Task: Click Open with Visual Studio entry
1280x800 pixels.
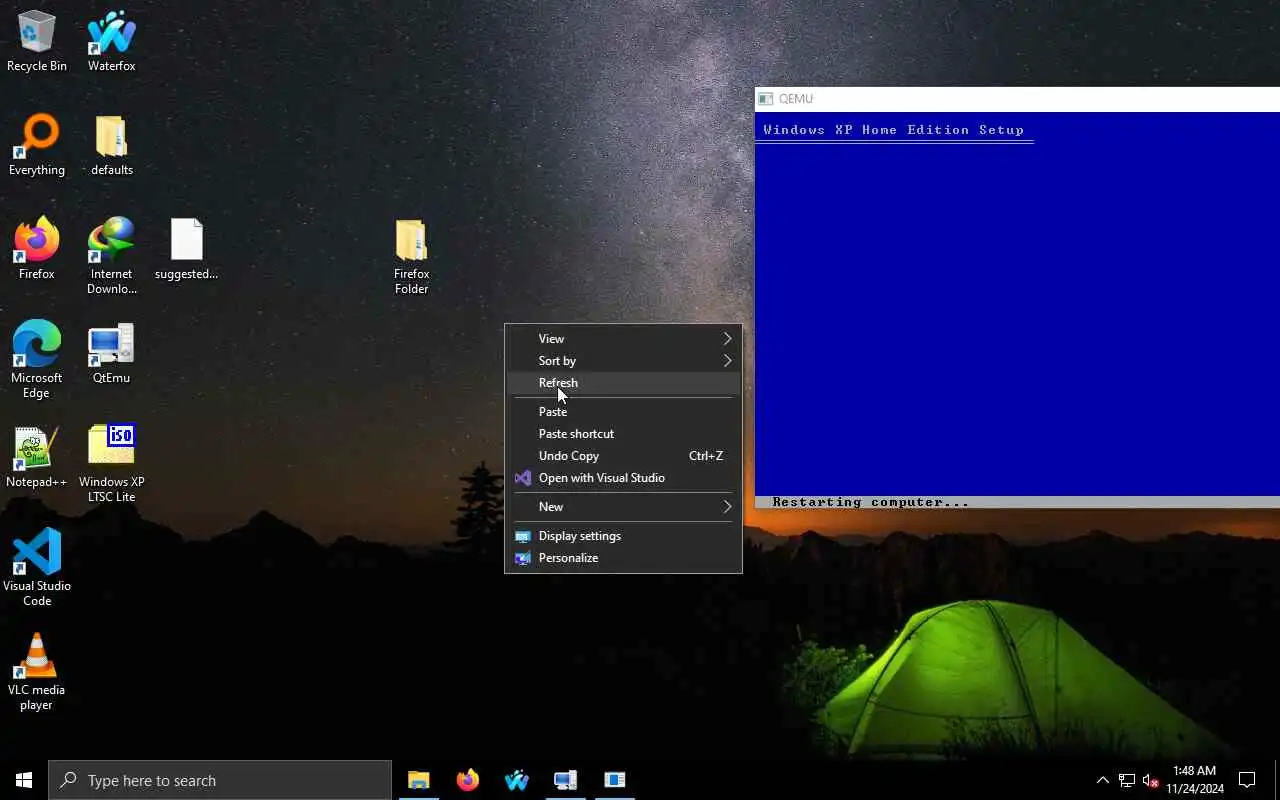Action: click(x=623, y=478)
